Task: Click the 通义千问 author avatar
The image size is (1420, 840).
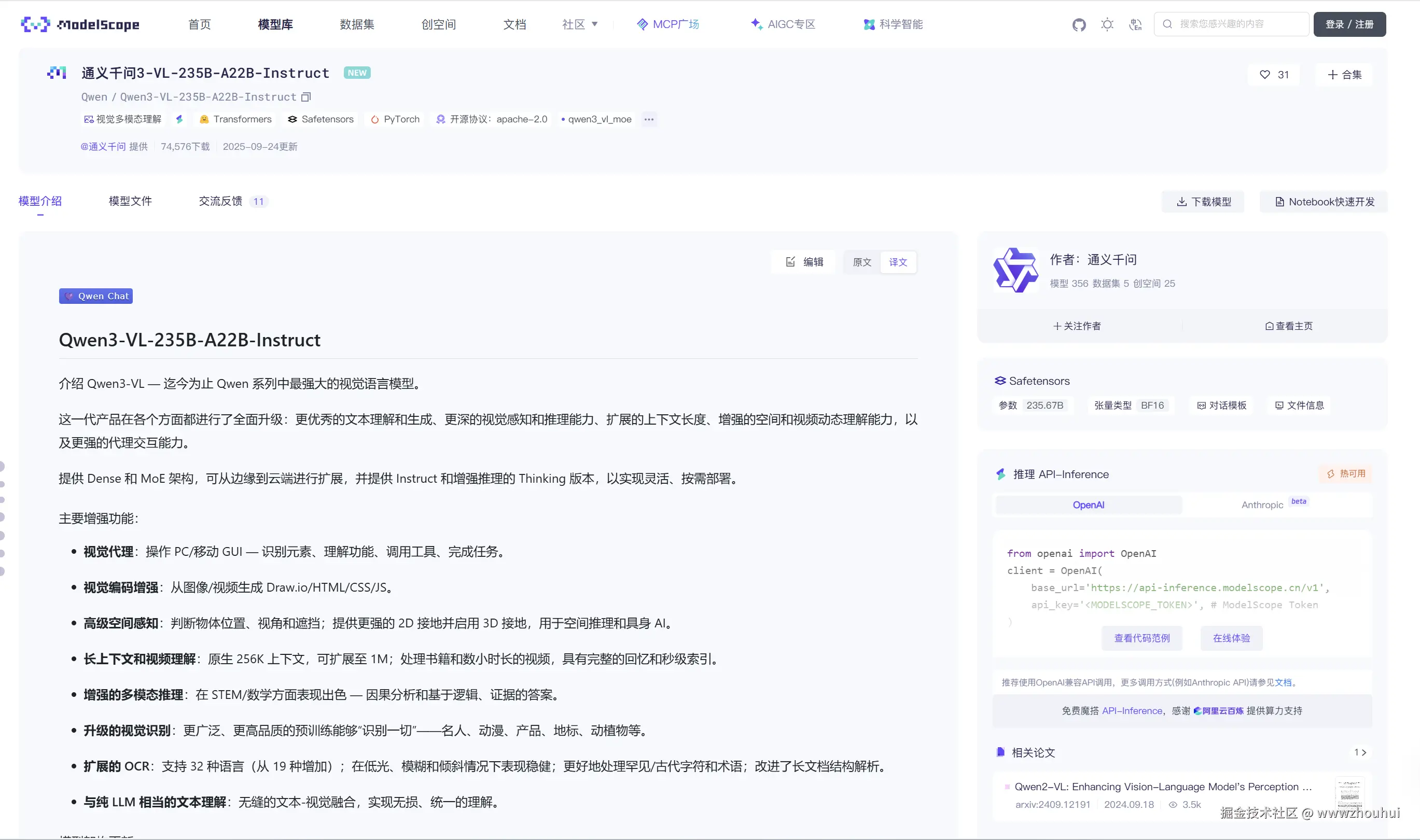Action: pos(1016,271)
